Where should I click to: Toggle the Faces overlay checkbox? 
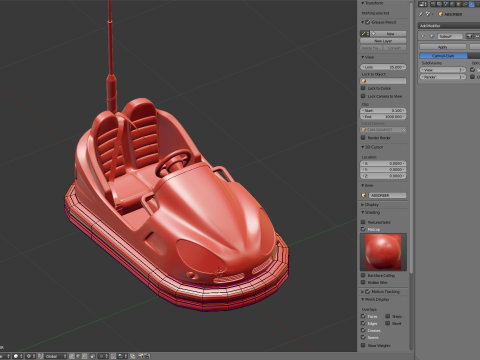pos(363,316)
